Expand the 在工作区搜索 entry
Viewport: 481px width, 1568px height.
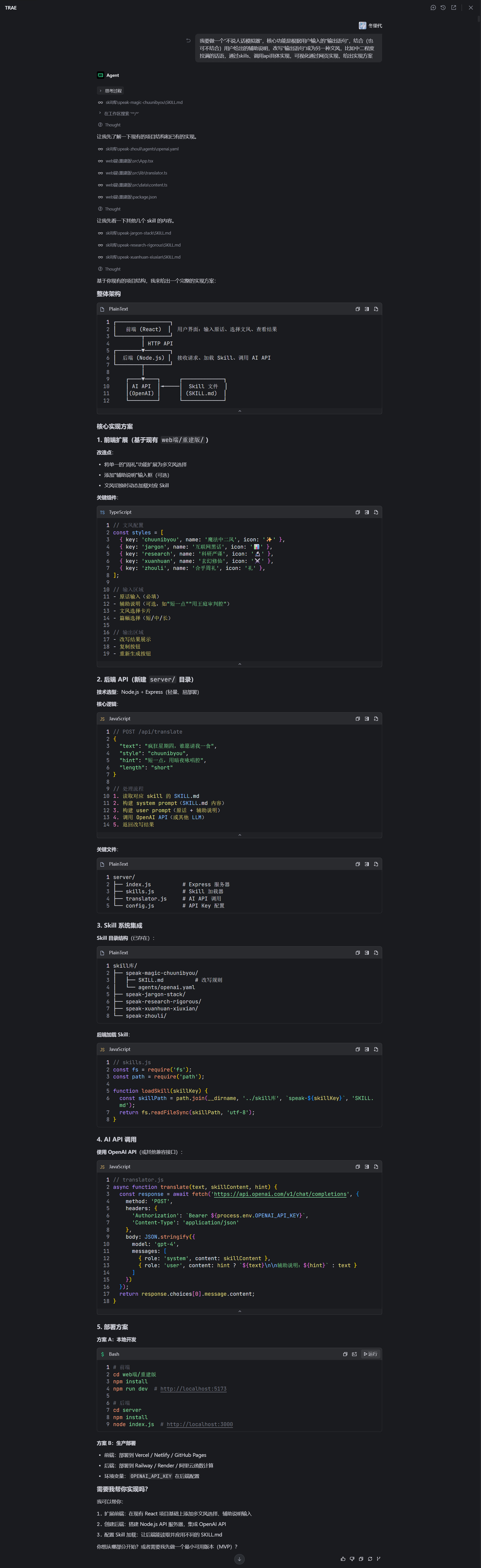(119, 113)
